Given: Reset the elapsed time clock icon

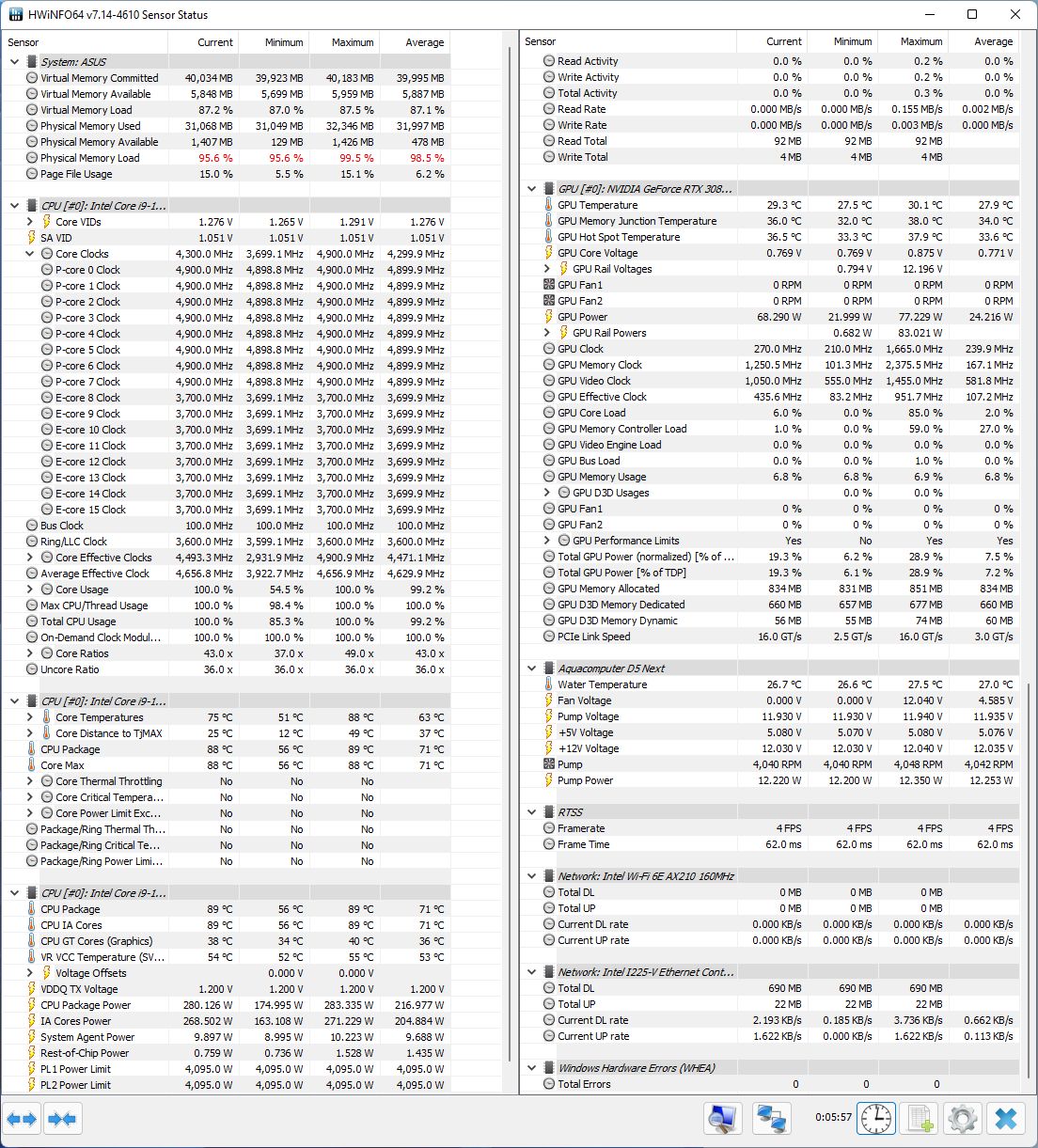Looking at the screenshot, I should (876, 1119).
